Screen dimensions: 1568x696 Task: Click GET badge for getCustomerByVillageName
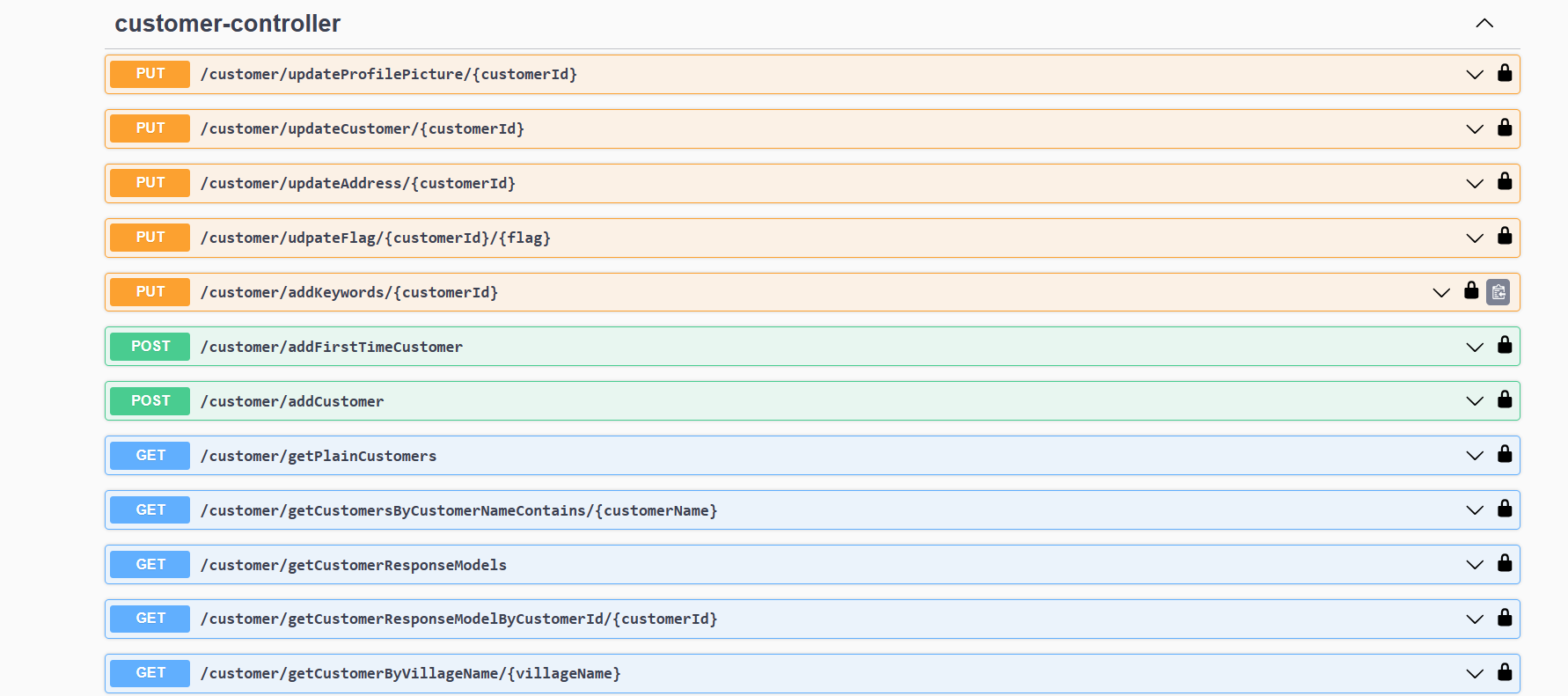[x=150, y=673]
